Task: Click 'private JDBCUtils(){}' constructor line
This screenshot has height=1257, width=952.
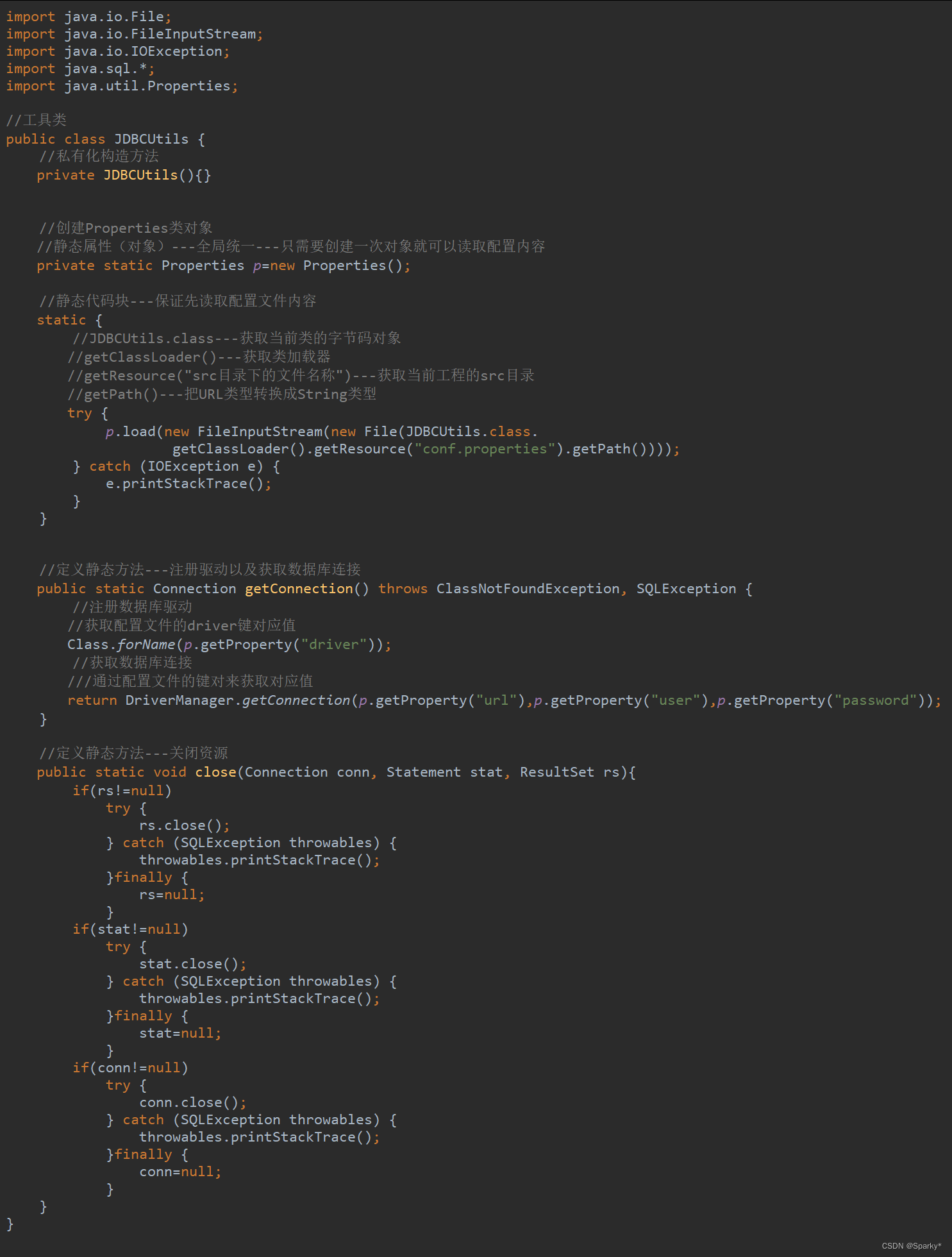Action: tap(124, 175)
